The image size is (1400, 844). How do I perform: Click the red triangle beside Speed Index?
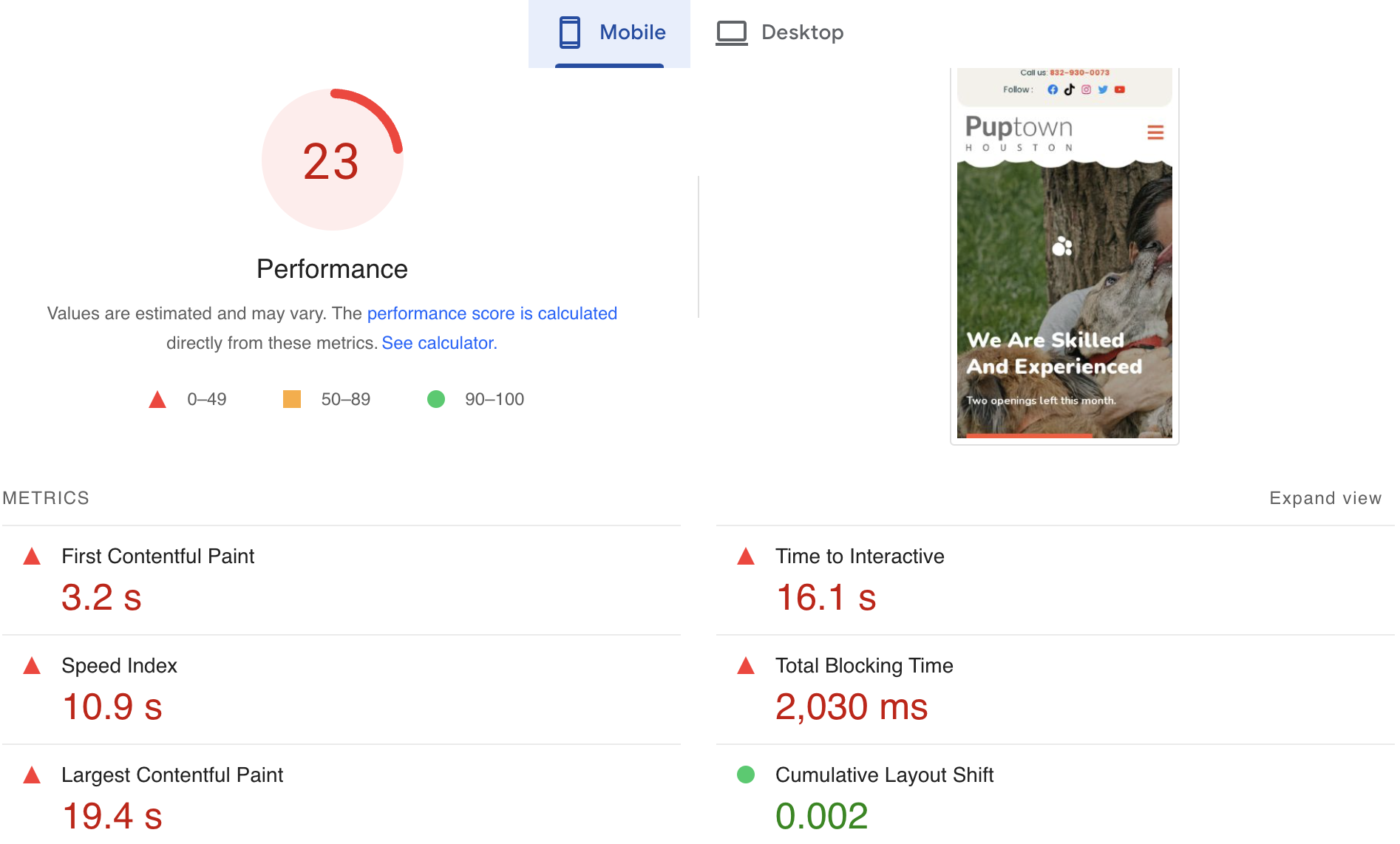(32, 666)
